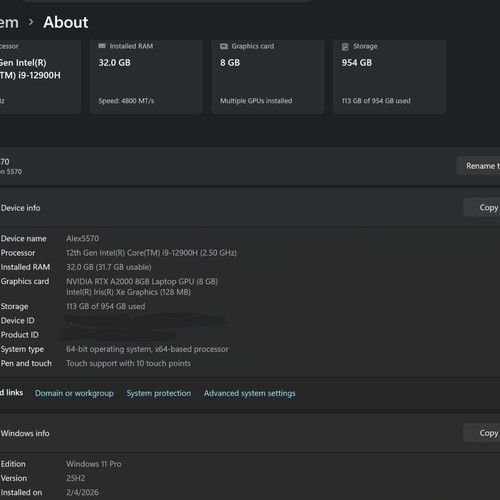Screen dimensions: 500x500
Task: Open the Graphics card 8 GB card
Action: [268, 77]
